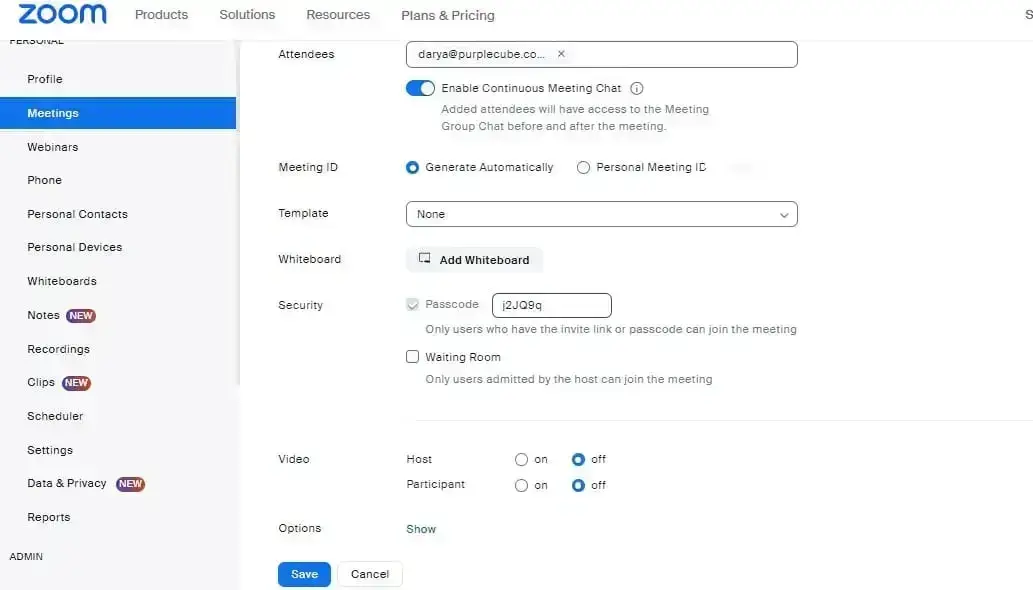Open the Template dropdown
Viewport: 1033px width, 590px height.
(601, 214)
